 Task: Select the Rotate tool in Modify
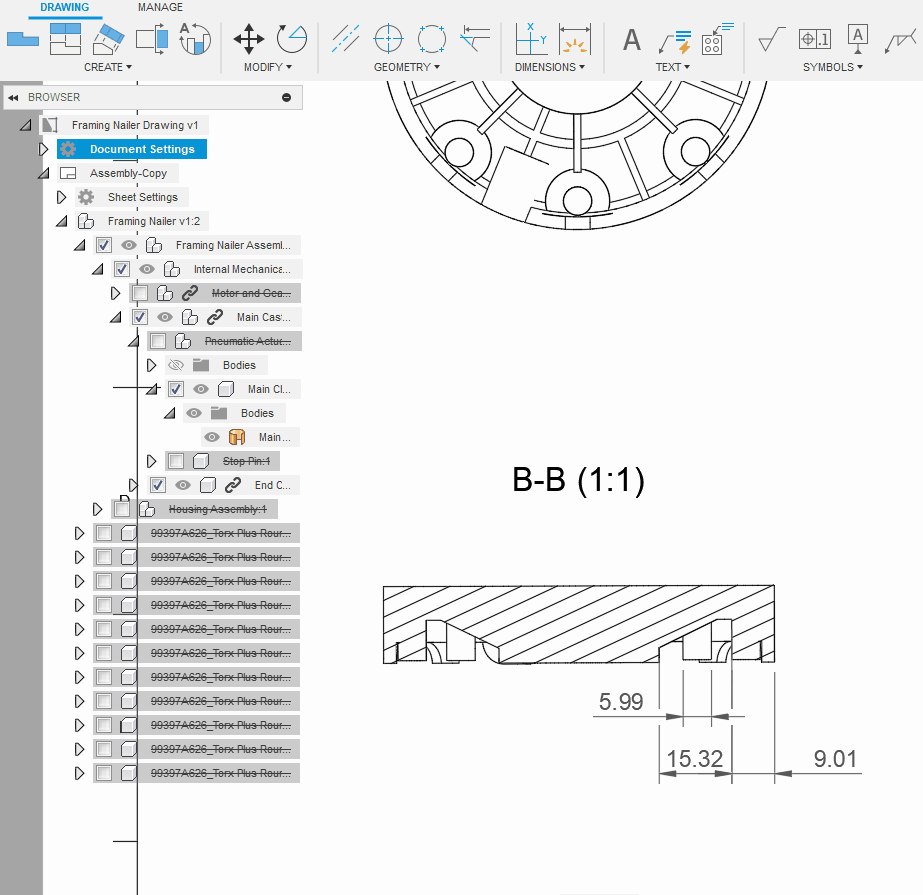[x=292, y=39]
